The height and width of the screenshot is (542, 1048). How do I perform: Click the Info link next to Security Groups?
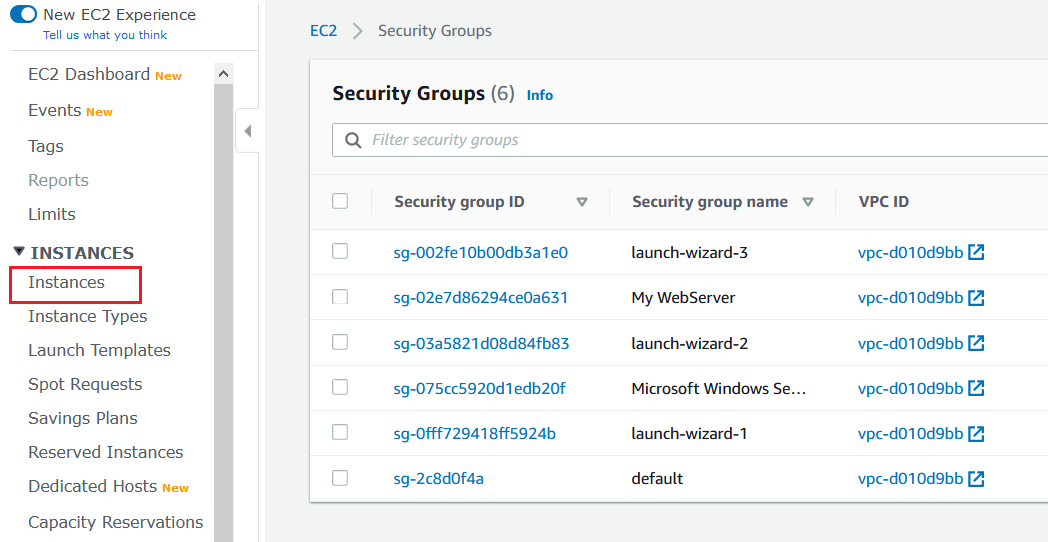click(540, 95)
